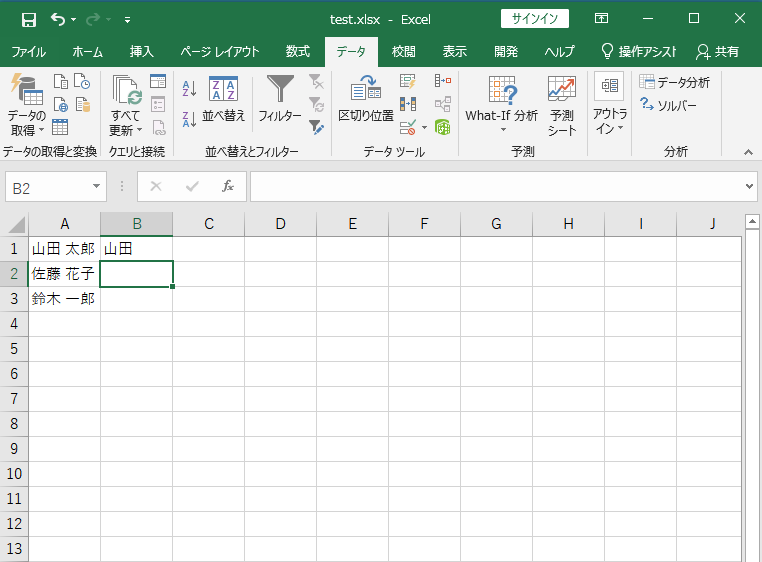This screenshot has width=762, height=562.
Task: Click the Forecast Sheet (予測シート) icon
Action: (x=562, y=89)
